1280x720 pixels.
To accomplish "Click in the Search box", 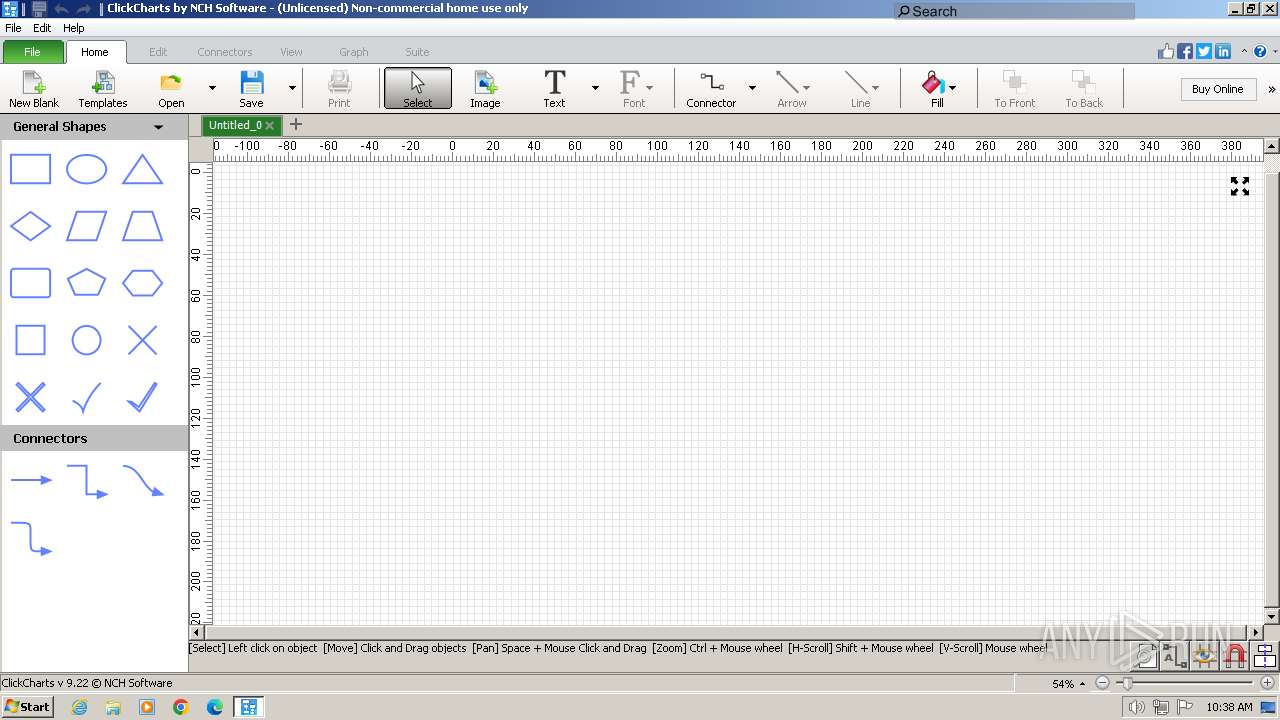I will pos(1014,11).
